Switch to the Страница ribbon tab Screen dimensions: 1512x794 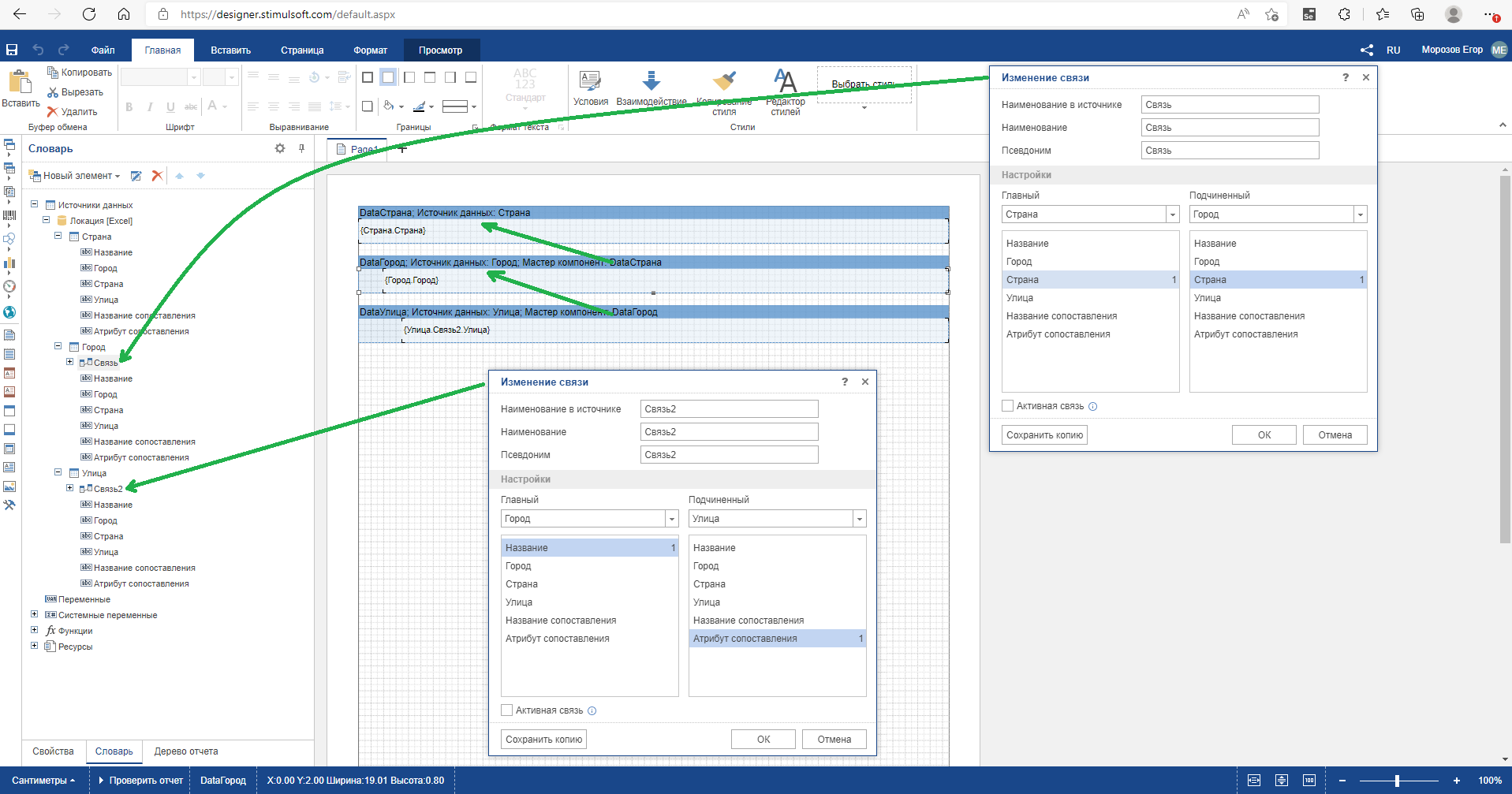[302, 50]
